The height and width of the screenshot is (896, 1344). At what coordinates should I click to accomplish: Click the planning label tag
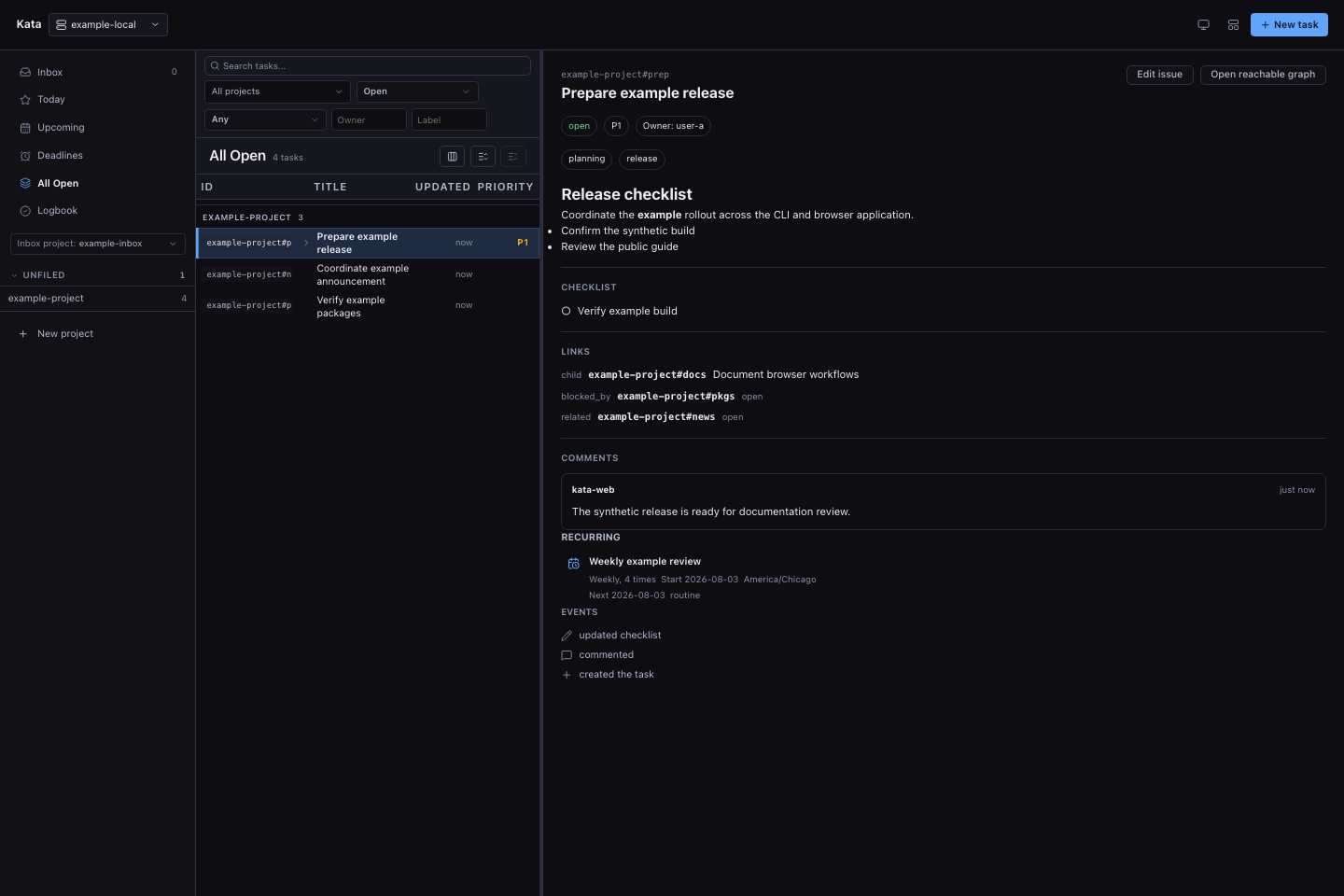pos(586,160)
